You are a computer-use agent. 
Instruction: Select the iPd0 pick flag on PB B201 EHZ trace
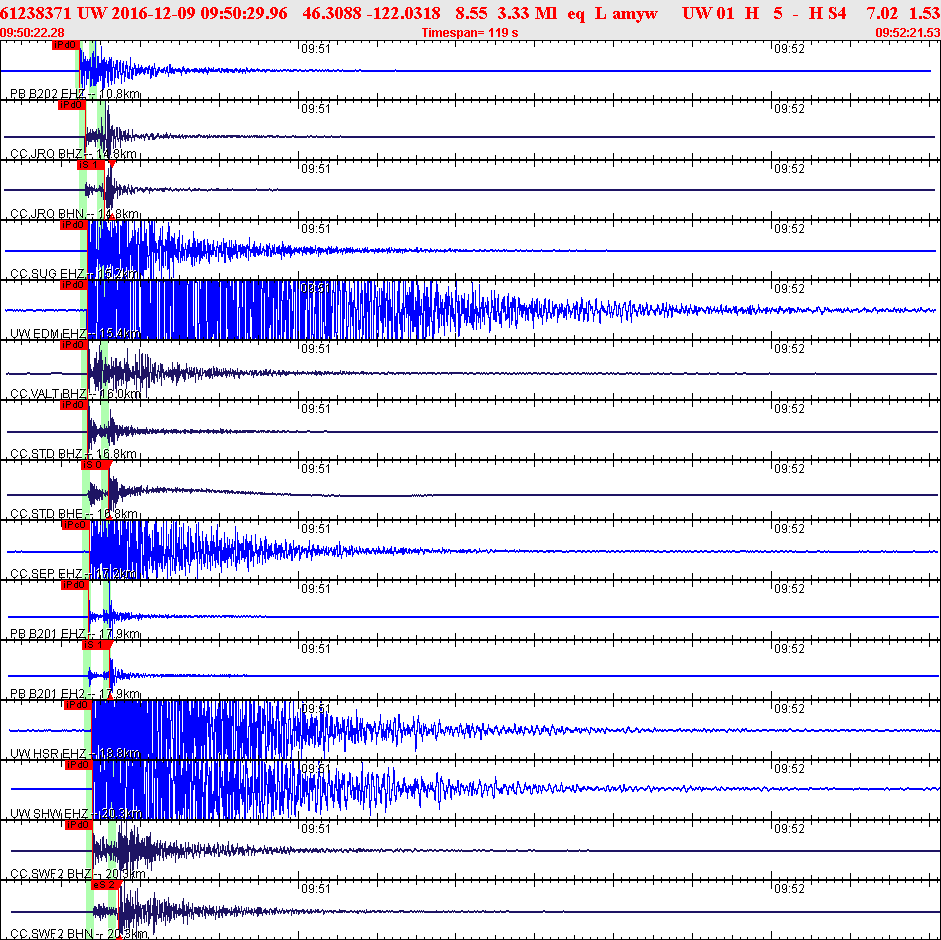pyautogui.click(x=75, y=585)
